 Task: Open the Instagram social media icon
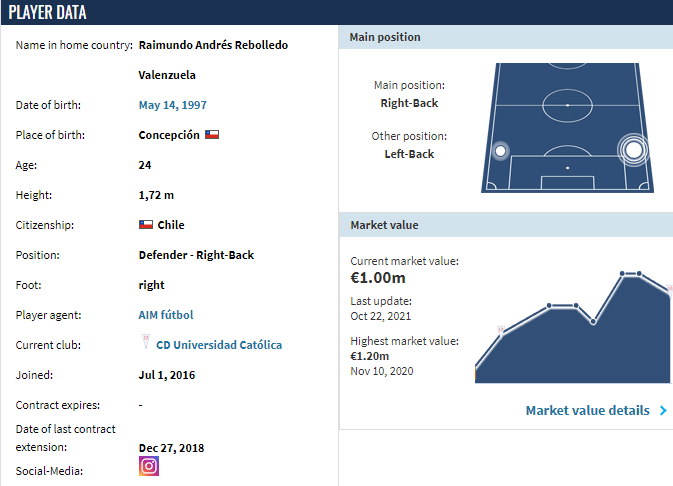pos(149,466)
